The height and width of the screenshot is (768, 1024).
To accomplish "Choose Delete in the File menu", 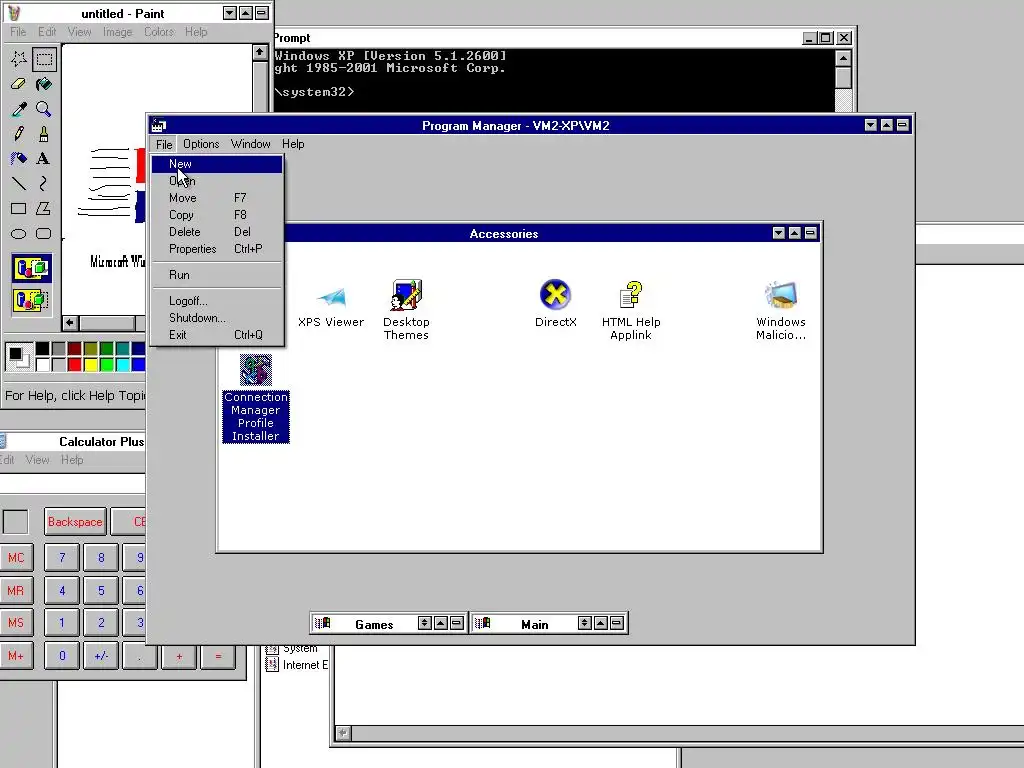I will coord(217,232).
